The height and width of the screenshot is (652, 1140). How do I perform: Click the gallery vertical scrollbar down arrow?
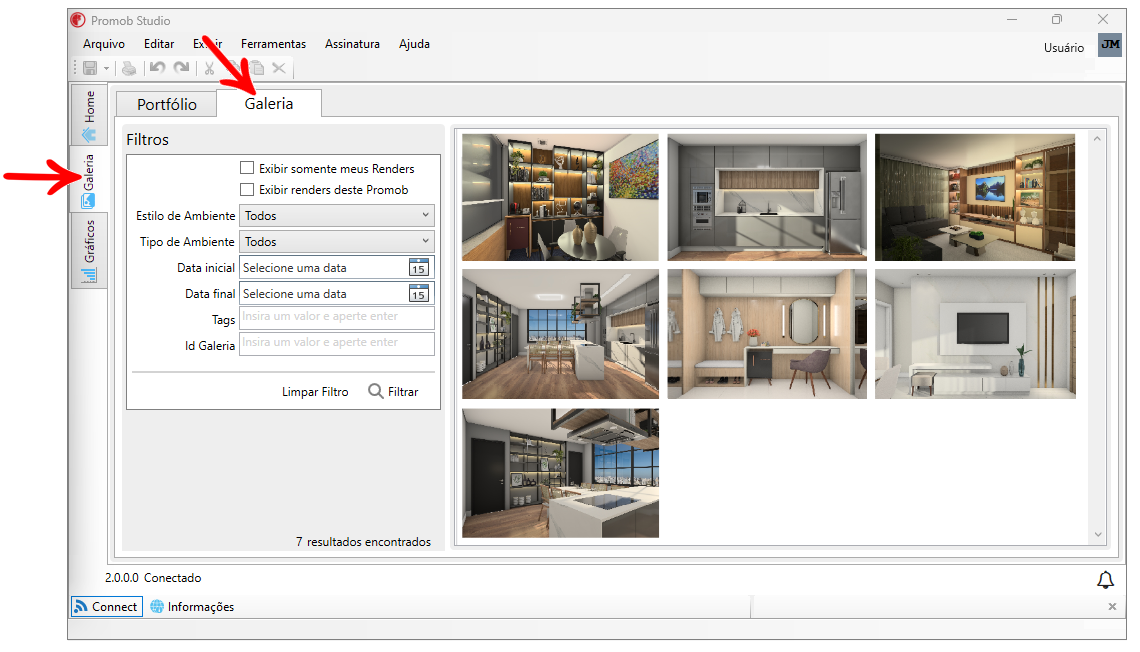[x=1097, y=535]
